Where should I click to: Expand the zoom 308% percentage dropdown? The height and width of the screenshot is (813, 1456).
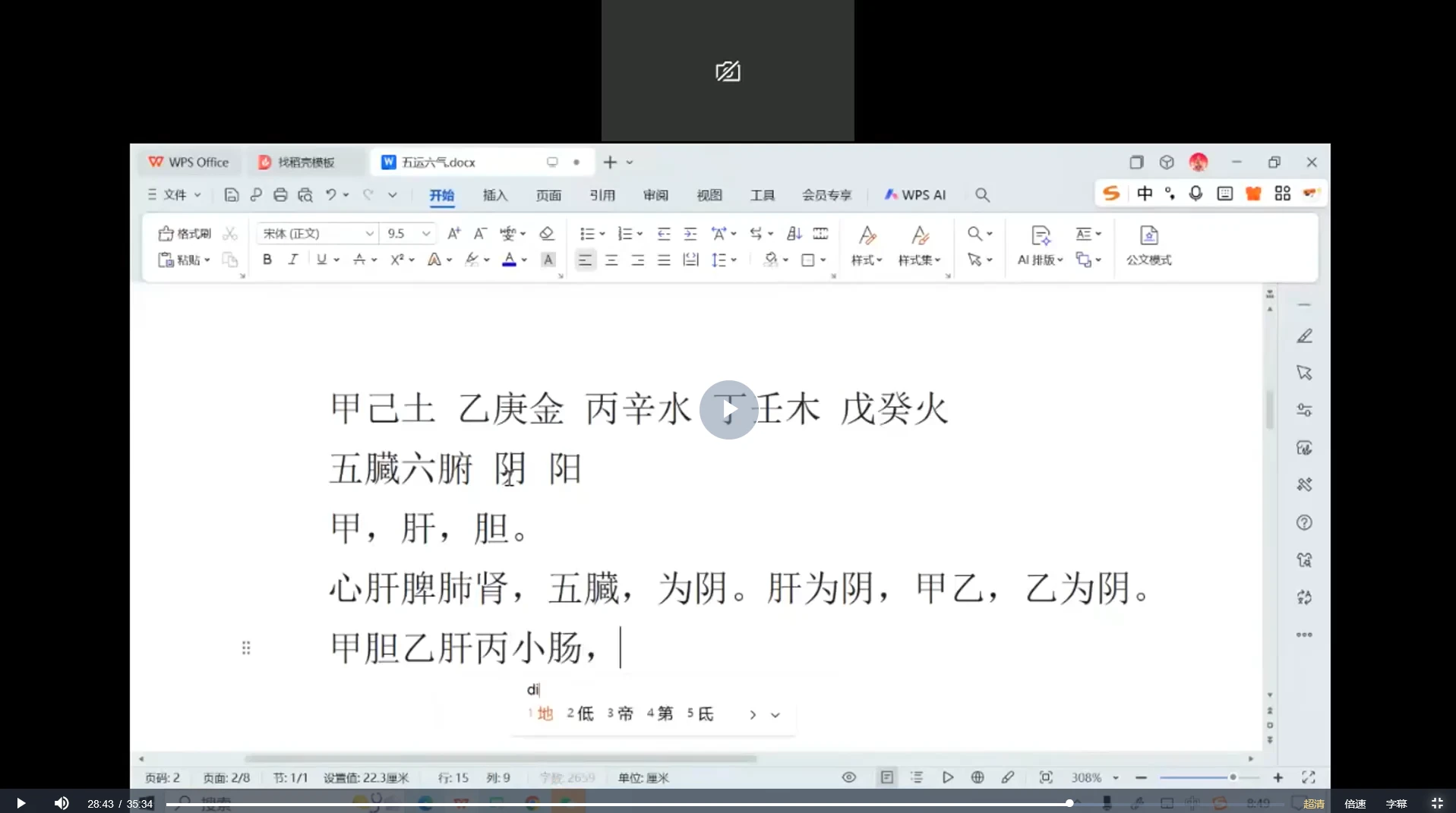(x=1116, y=777)
